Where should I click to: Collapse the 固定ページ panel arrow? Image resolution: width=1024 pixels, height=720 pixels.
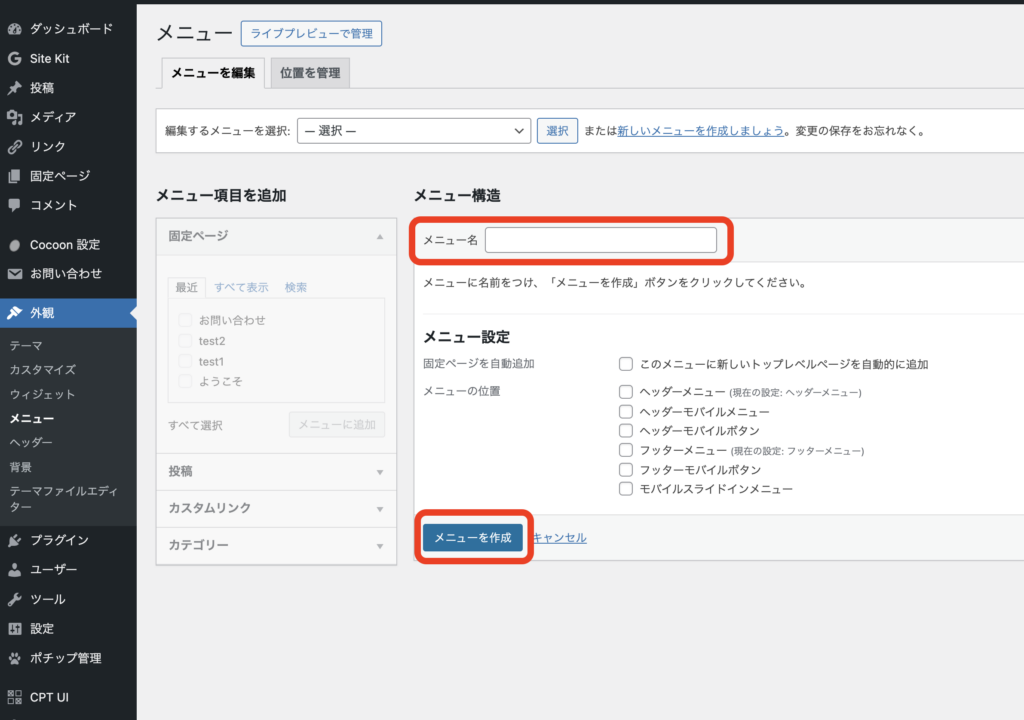pos(380,237)
